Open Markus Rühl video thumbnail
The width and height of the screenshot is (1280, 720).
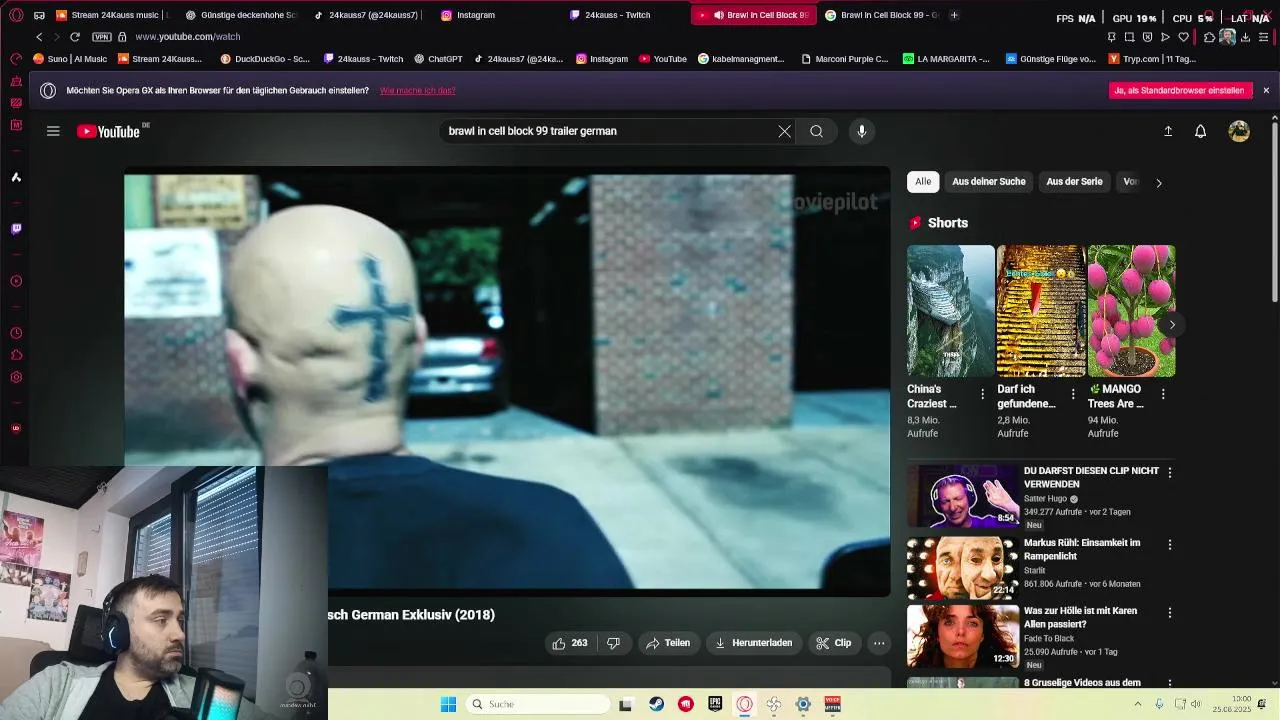(963, 568)
